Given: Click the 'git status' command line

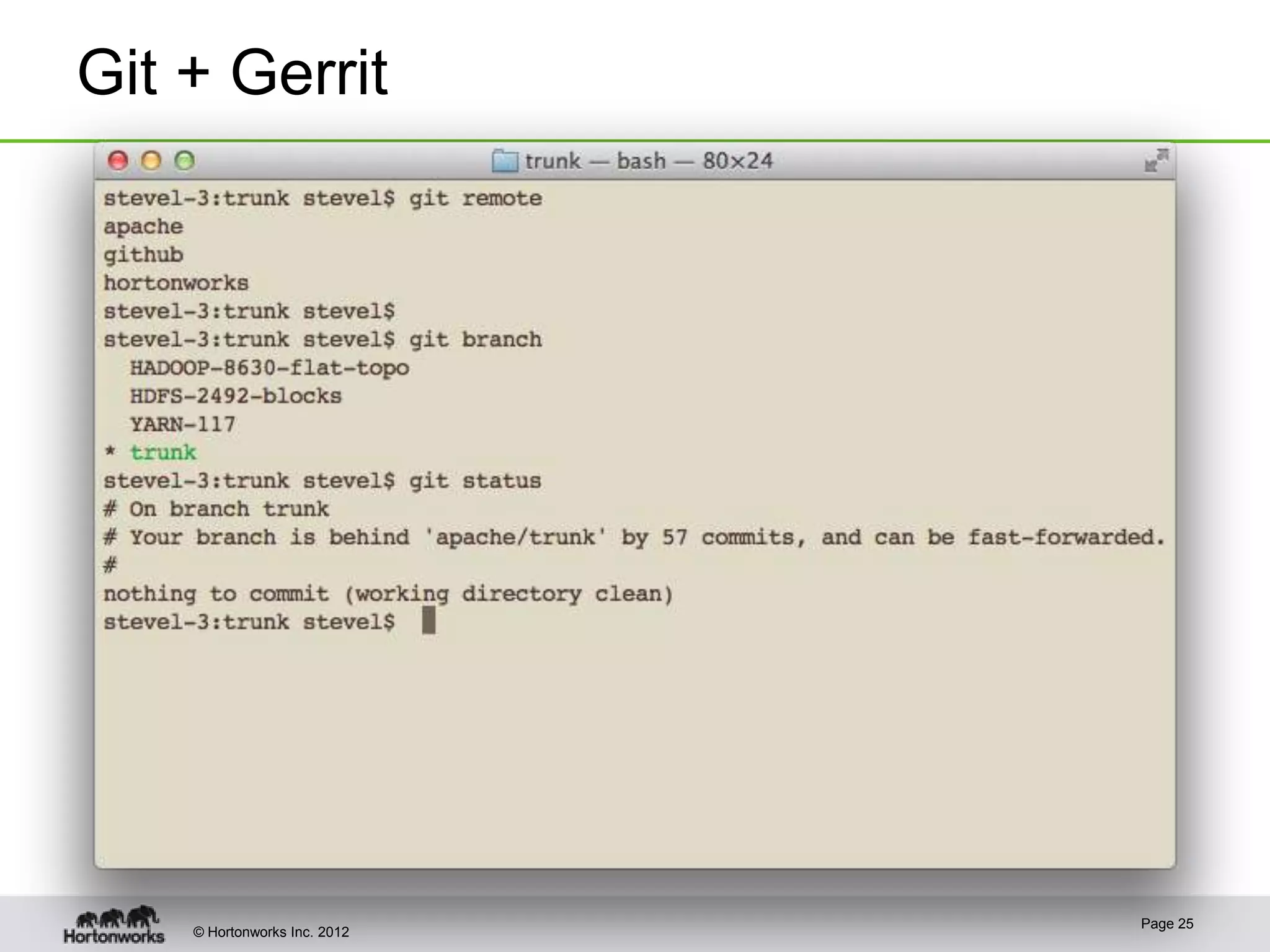Looking at the screenshot, I should pos(323,481).
